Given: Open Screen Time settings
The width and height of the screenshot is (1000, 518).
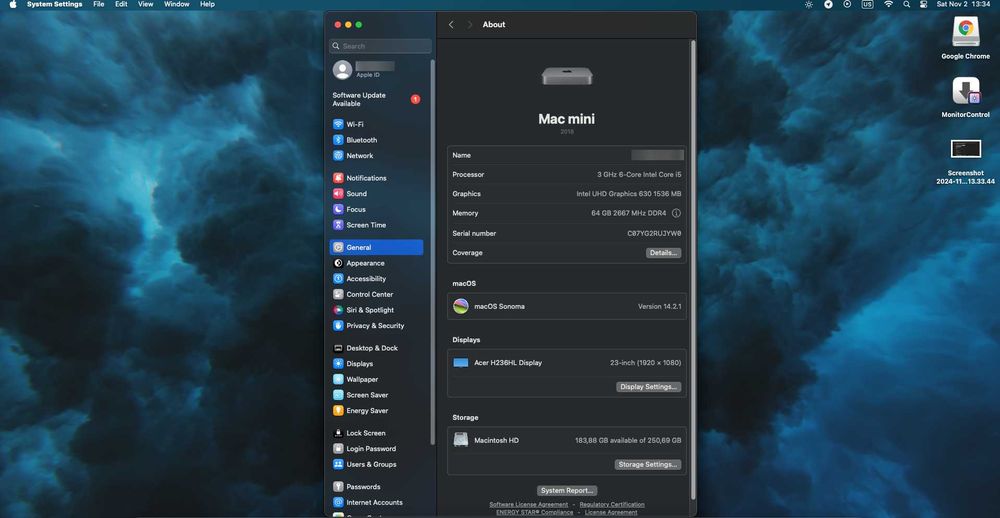Looking at the screenshot, I should pyautogui.click(x=376, y=225).
